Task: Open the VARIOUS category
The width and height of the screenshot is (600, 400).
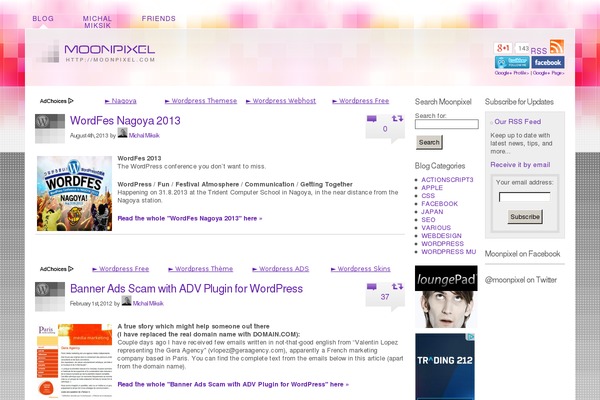Action: coord(436,228)
